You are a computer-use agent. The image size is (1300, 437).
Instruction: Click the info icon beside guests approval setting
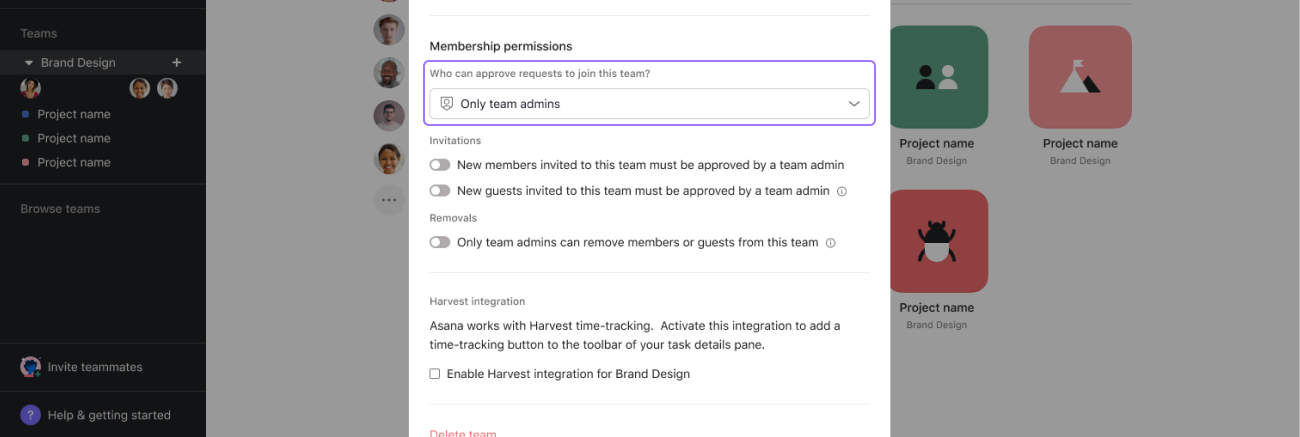point(842,191)
